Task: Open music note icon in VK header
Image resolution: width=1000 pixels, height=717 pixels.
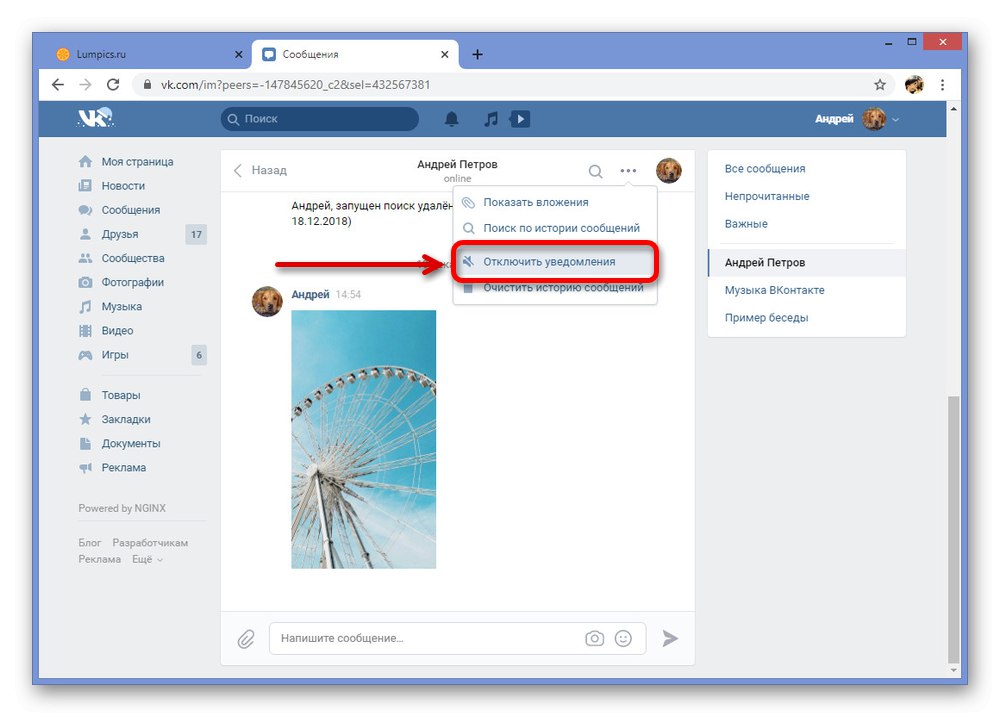Action: [490, 119]
